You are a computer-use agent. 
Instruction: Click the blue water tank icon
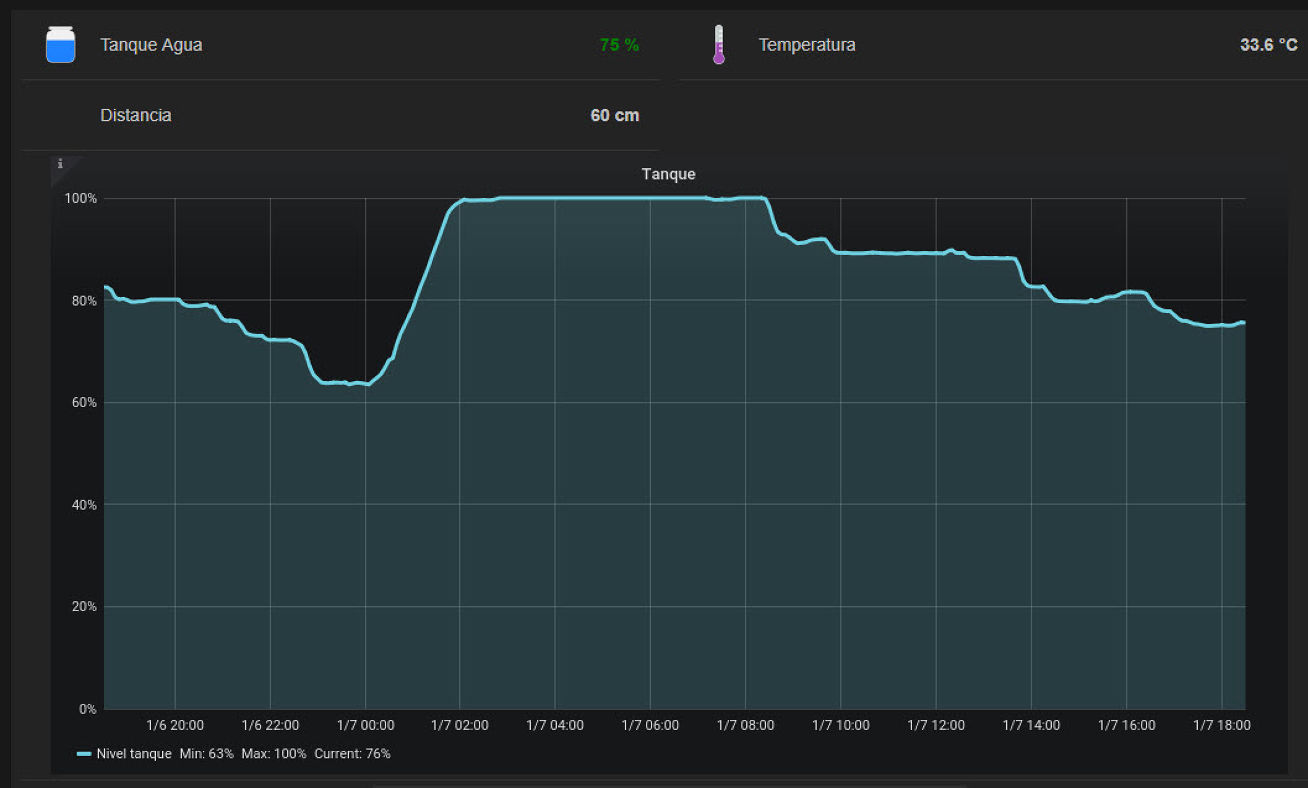coord(60,45)
